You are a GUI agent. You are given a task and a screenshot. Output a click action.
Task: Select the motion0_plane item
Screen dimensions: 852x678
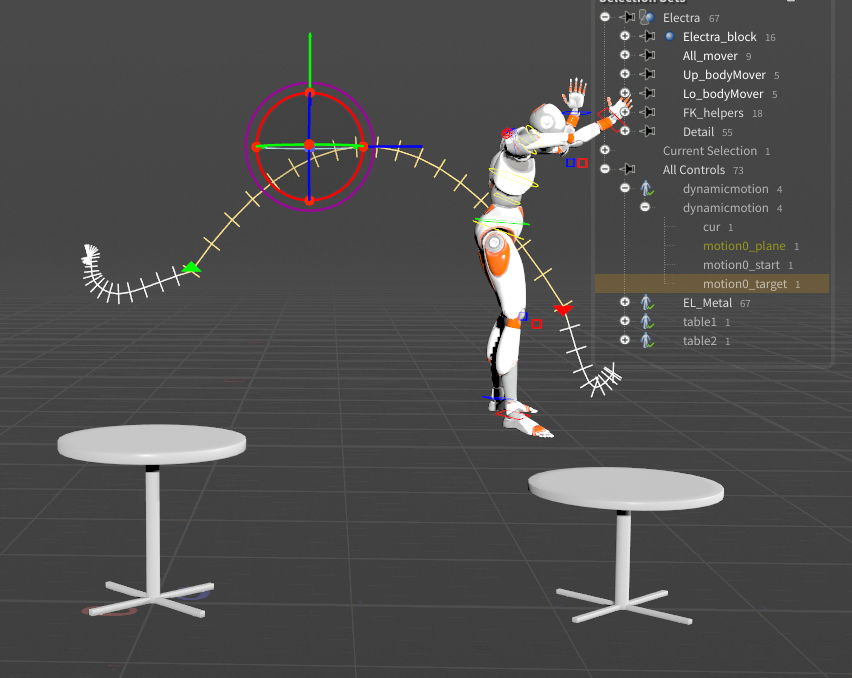point(744,246)
